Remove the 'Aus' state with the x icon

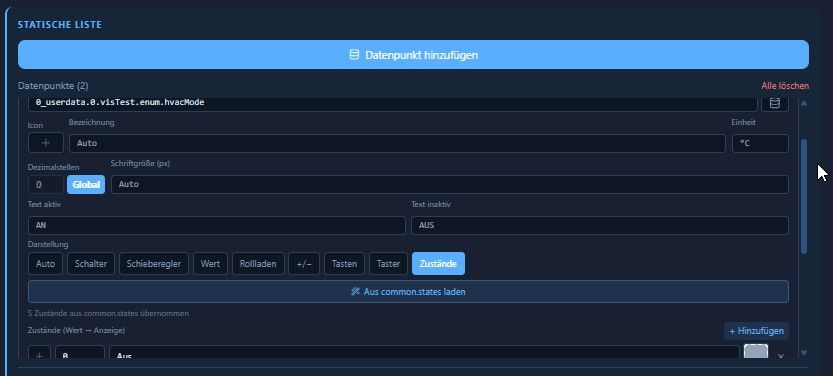tap(780, 356)
